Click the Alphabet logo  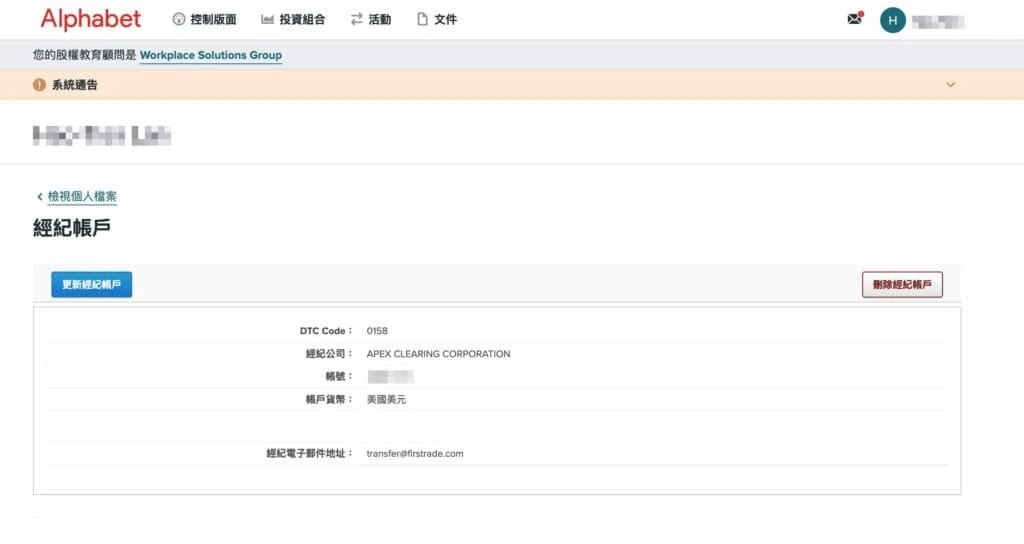click(91, 19)
